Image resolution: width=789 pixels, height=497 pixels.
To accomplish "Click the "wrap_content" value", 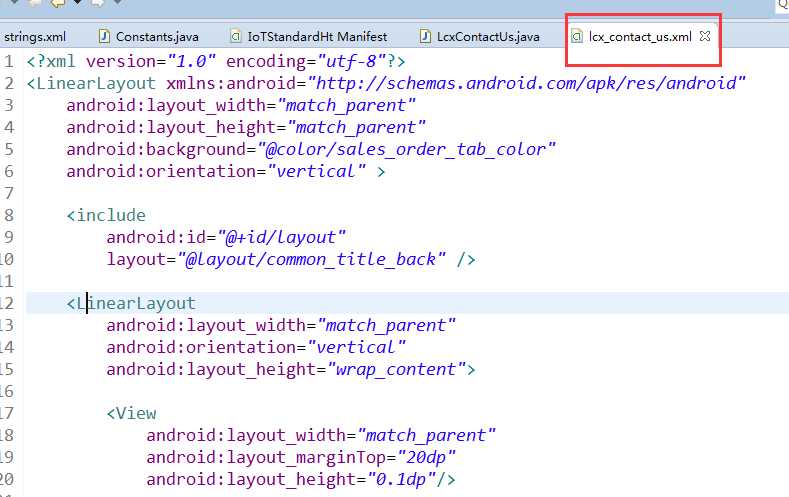I will tap(397, 370).
